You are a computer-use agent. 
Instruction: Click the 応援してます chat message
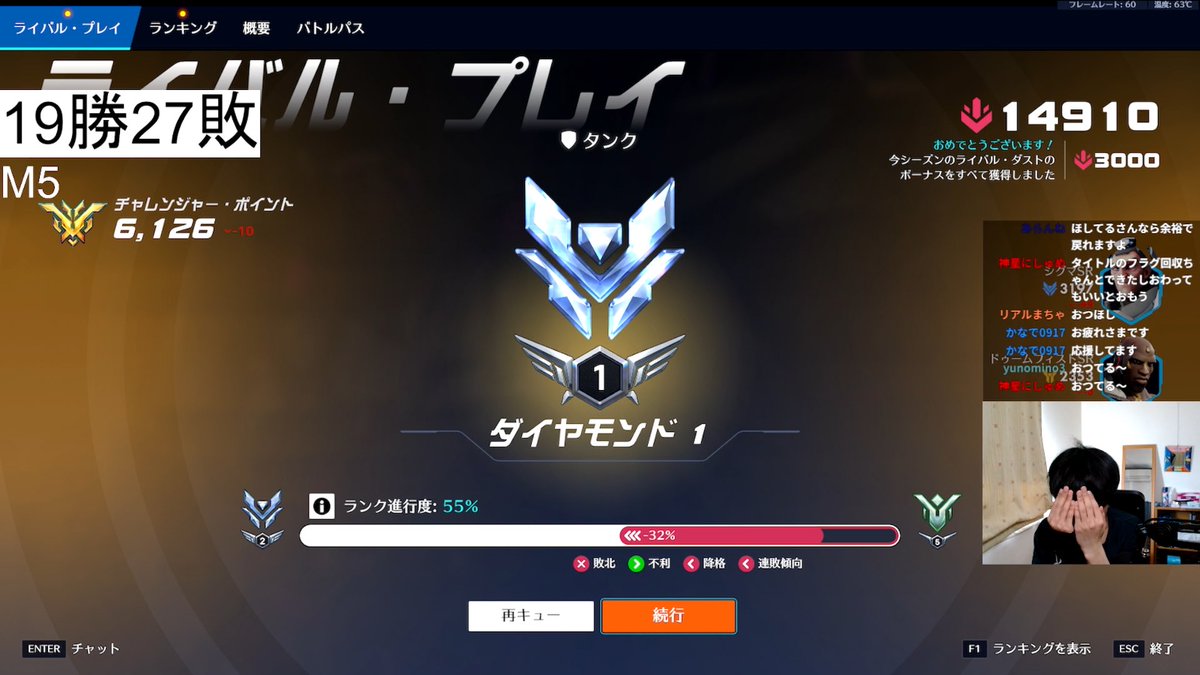1102,351
